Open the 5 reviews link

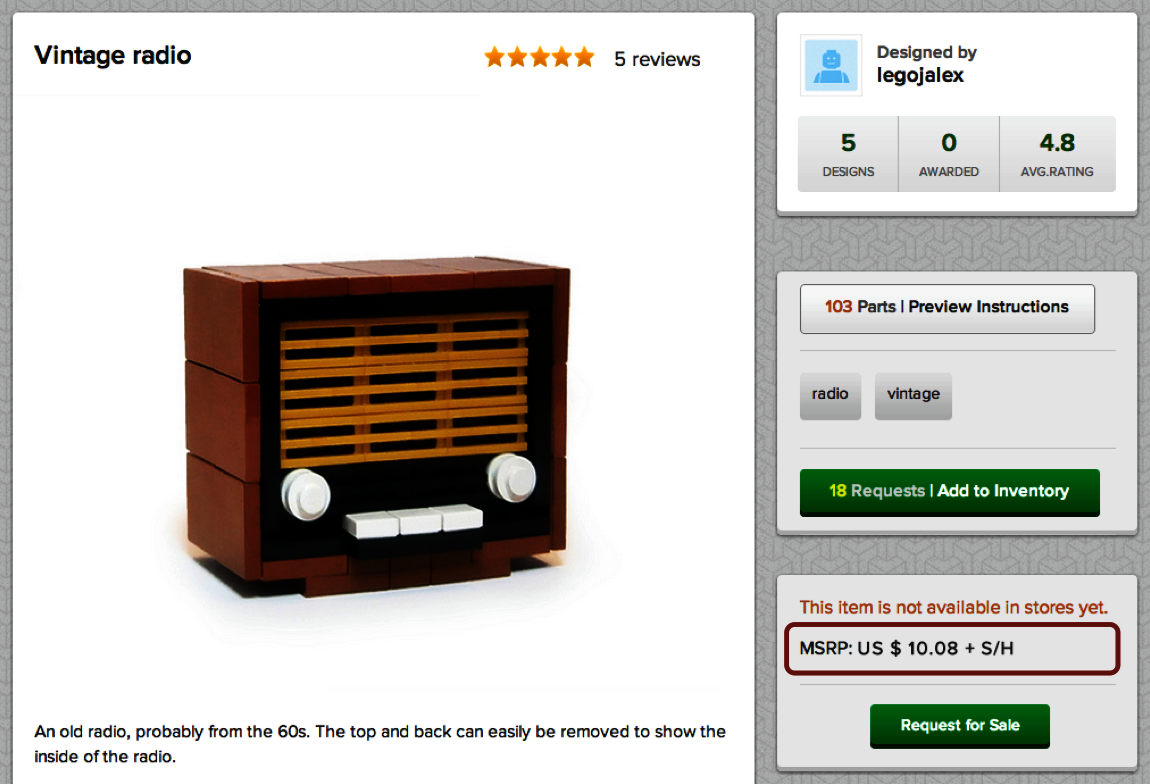pyautogui.click(x=657, y=59)
